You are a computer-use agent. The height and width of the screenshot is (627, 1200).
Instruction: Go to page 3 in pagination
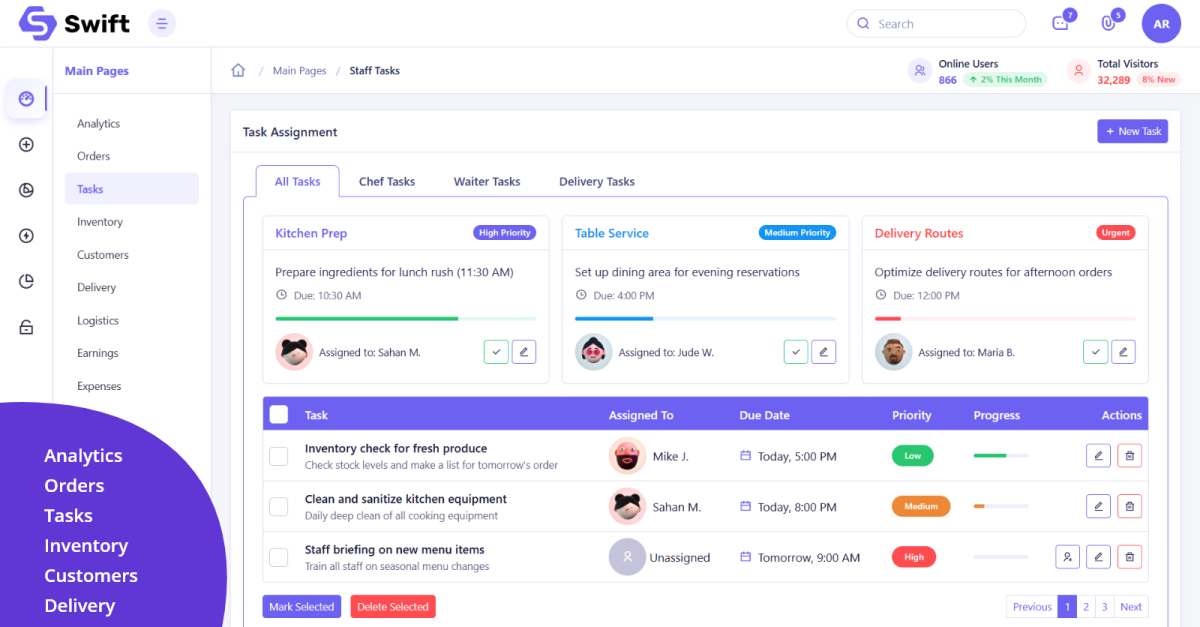(1104, 606)
